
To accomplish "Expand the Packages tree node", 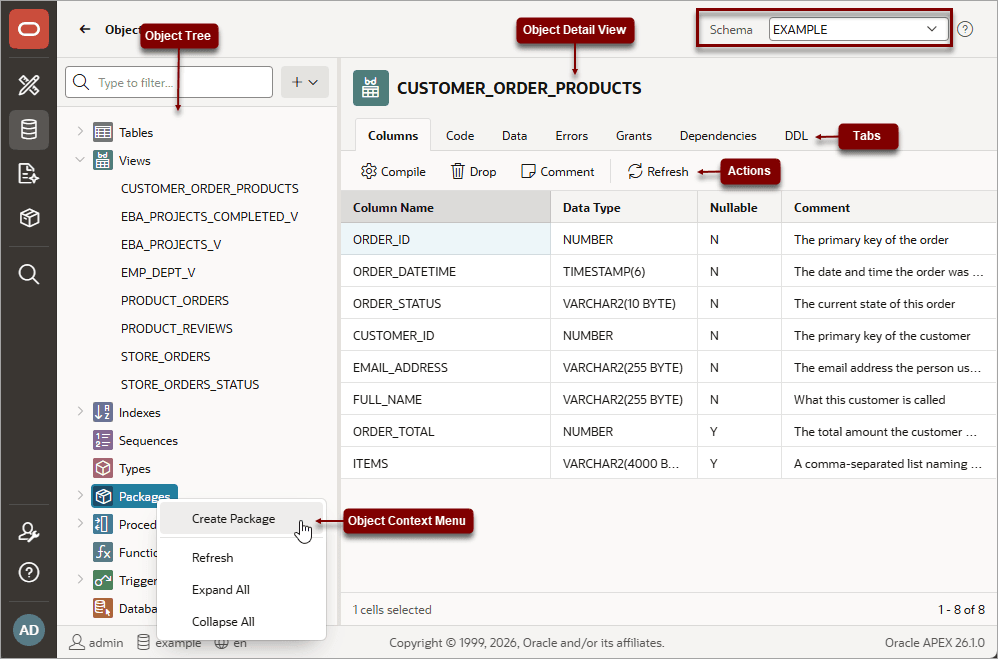I will pos(80,496).
